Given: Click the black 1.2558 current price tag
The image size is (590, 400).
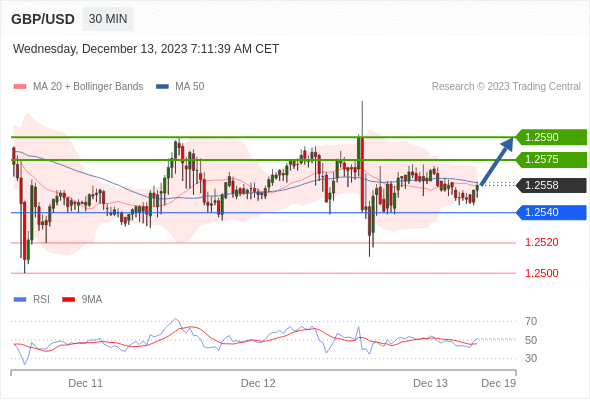Looking at the screenshot, I should coord(551,185).
